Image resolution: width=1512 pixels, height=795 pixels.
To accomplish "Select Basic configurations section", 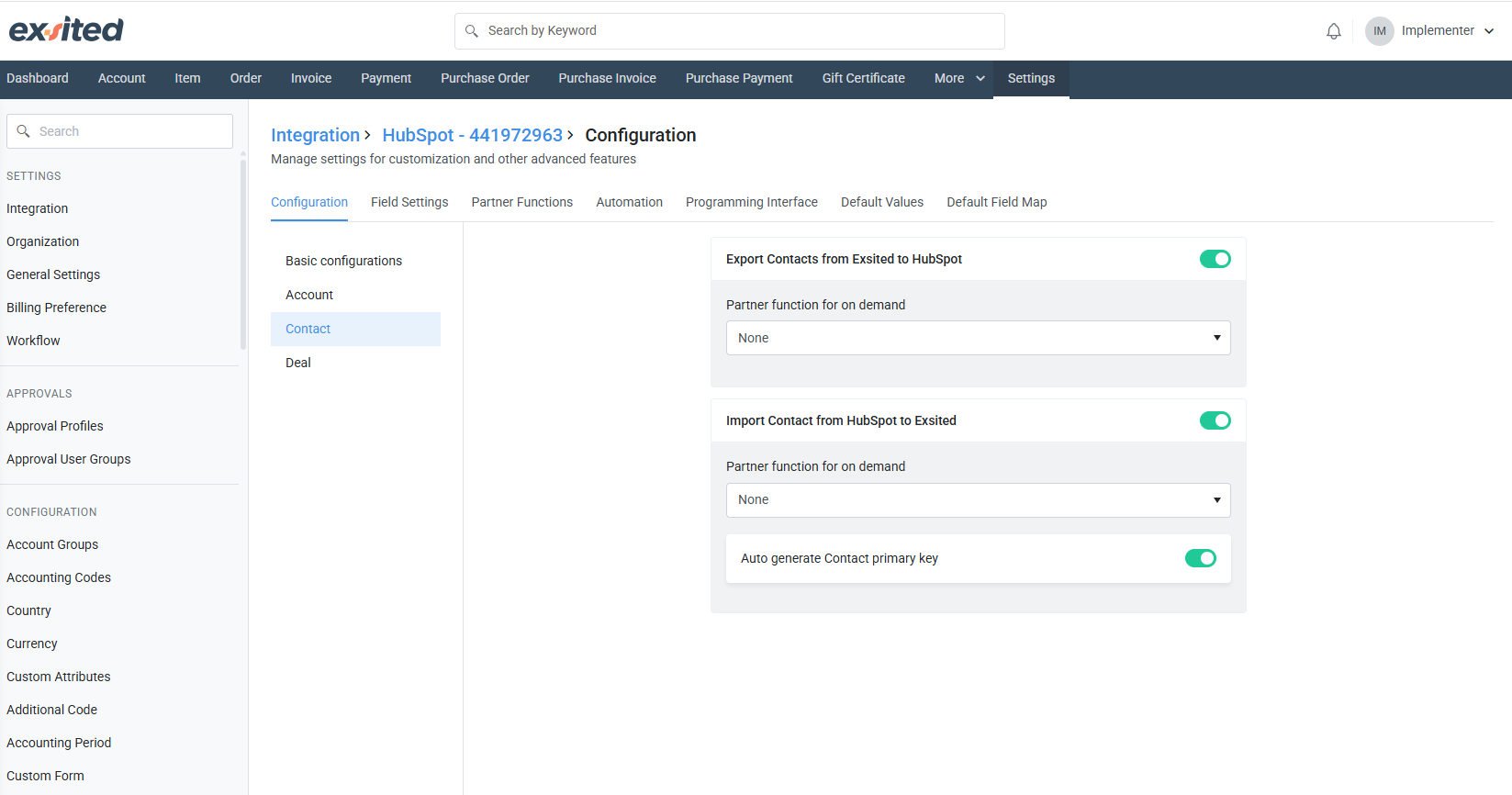I will (355, 261).
